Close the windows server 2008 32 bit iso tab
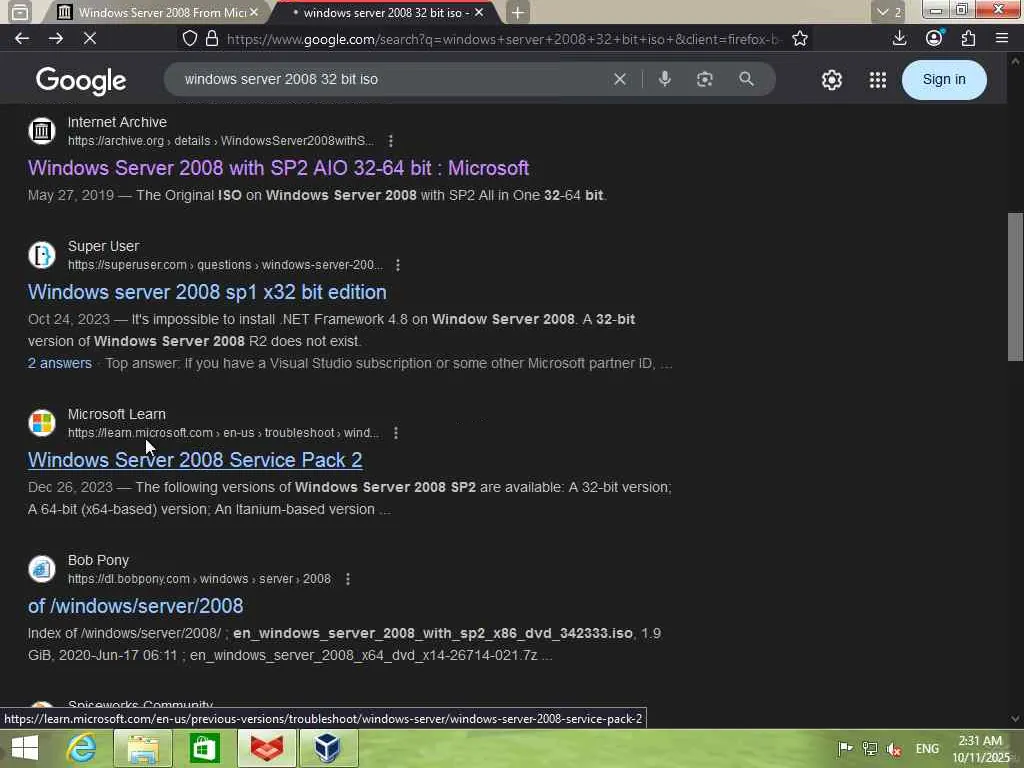The height and width of the screenshot is (768, 1024). point(479,12)
